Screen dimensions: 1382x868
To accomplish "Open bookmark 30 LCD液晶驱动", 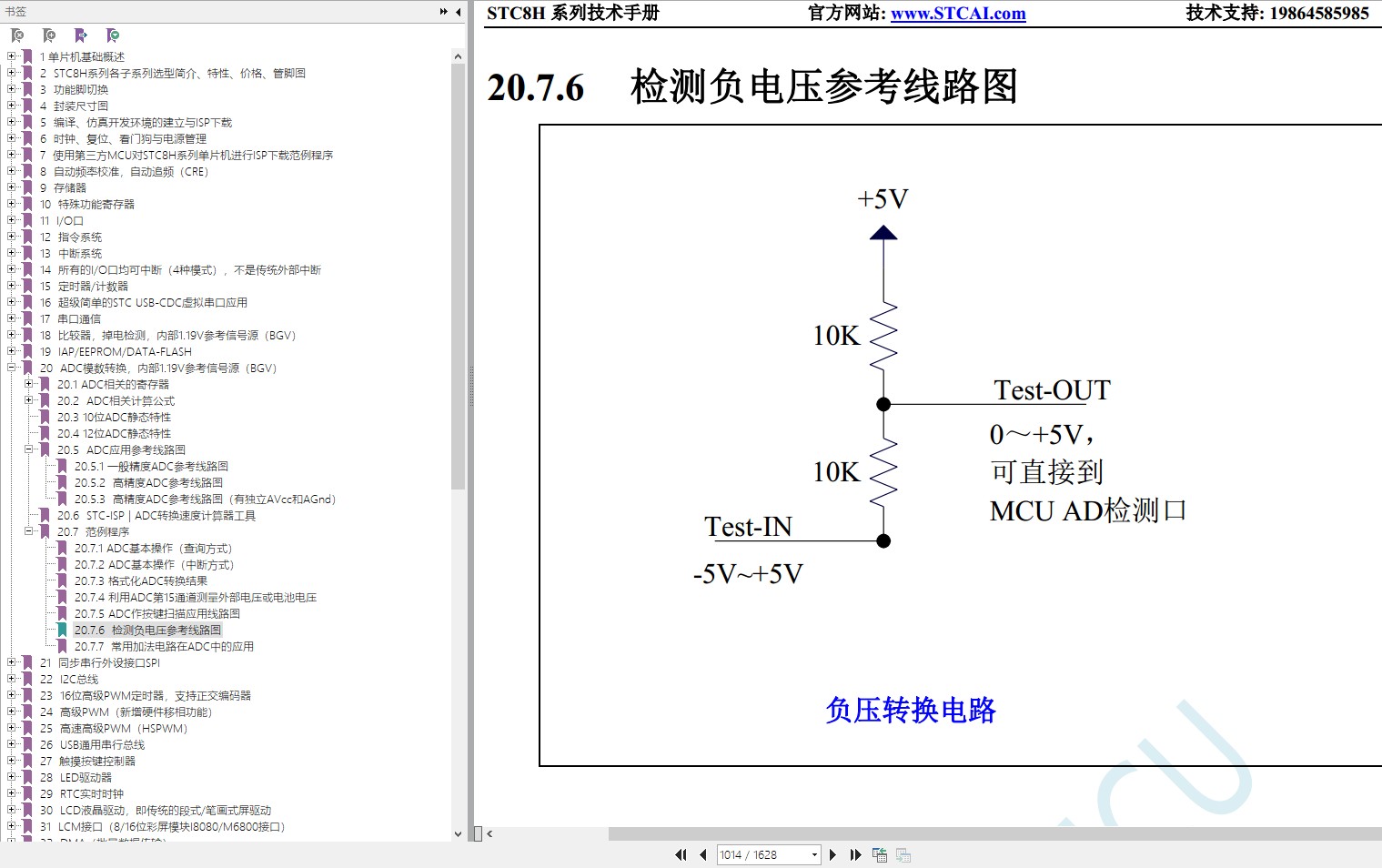I will point(156,810).
